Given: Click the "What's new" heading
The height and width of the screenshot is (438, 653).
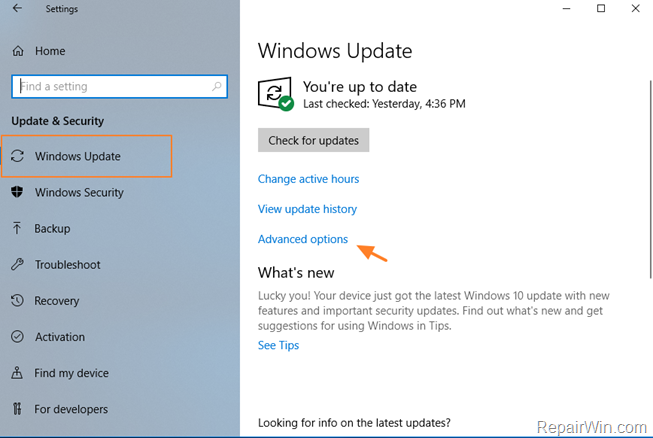Looking at the screenshot, I should [296, 273].
